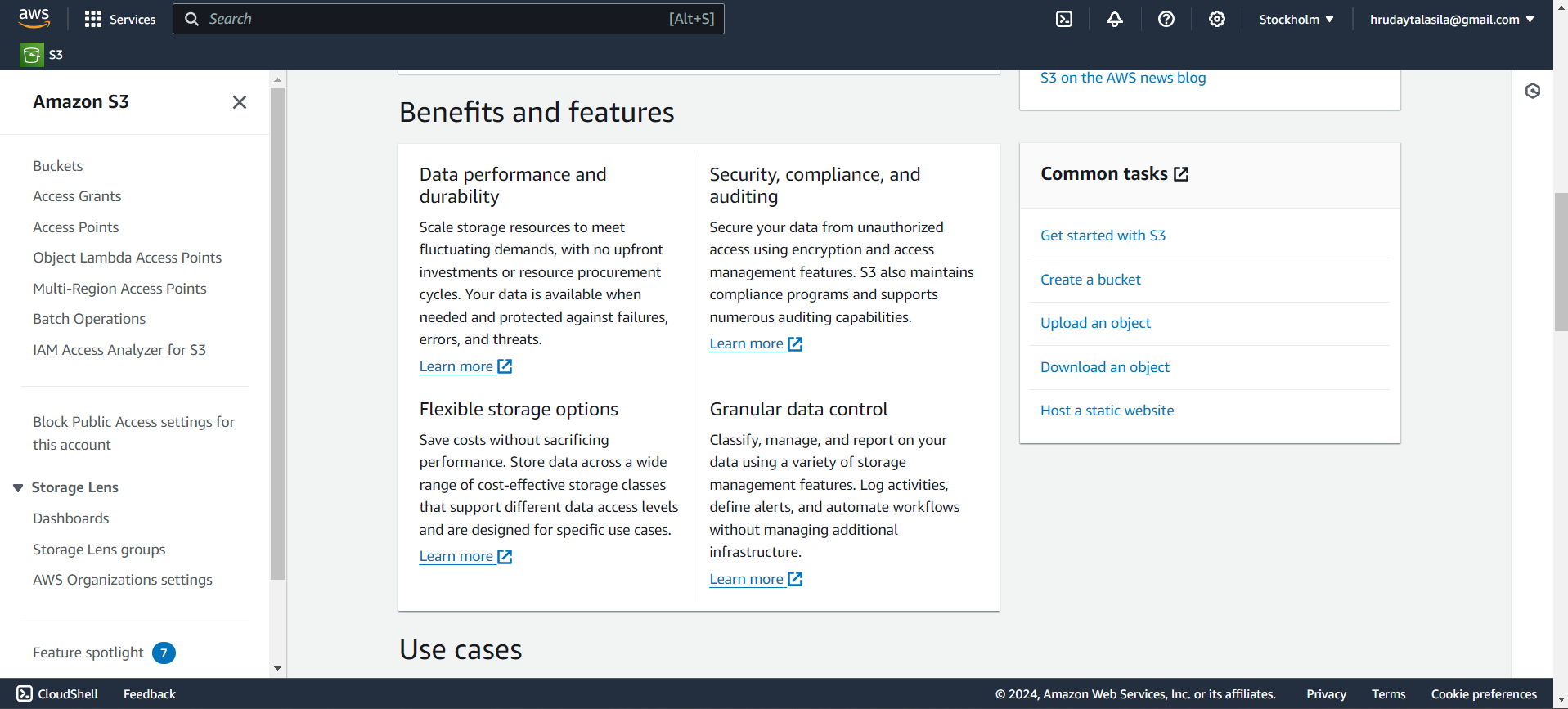Click Create a bucket link

pos(1090,280)
